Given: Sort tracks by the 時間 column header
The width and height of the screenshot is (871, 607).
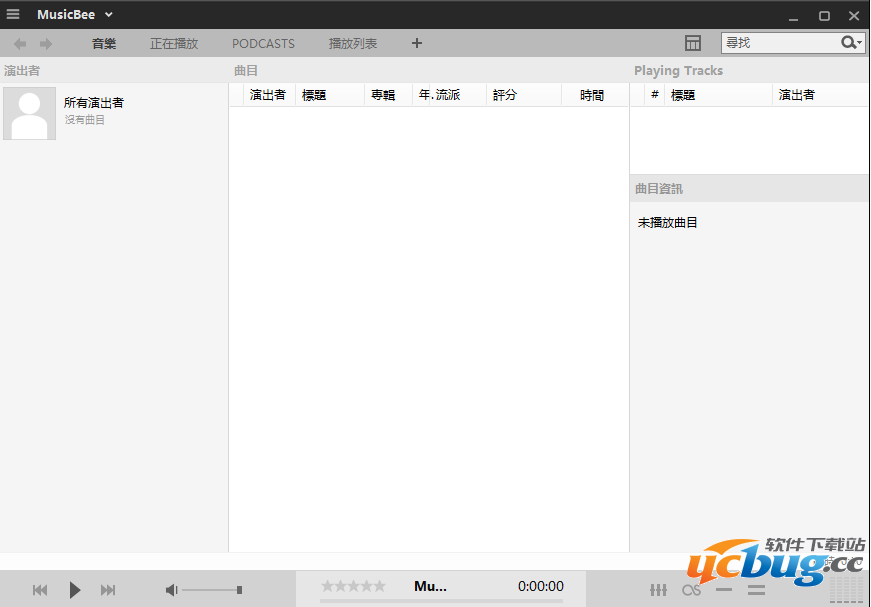Looking at the screenshot, I should (x=592, y=95).
